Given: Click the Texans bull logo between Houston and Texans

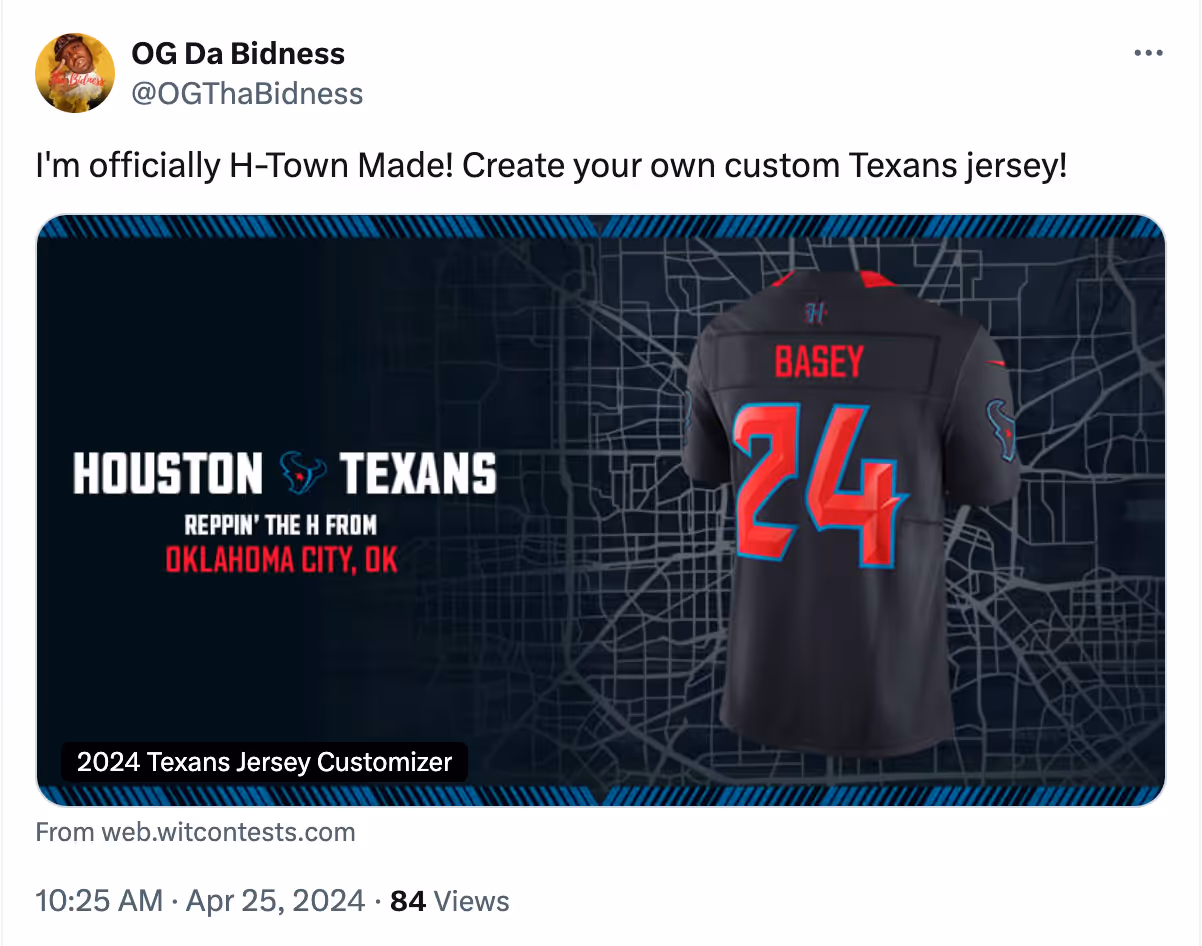Looking at the screenshot, I should (x=302, y=474).
